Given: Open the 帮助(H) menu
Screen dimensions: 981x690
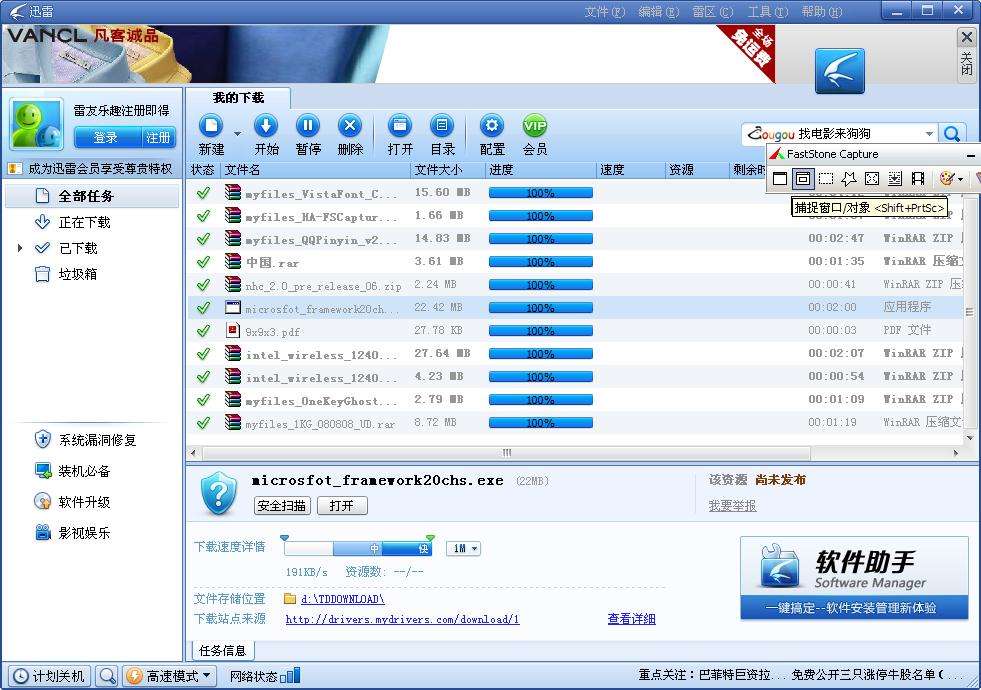Looking at the screenshot, I should (821, 11).
